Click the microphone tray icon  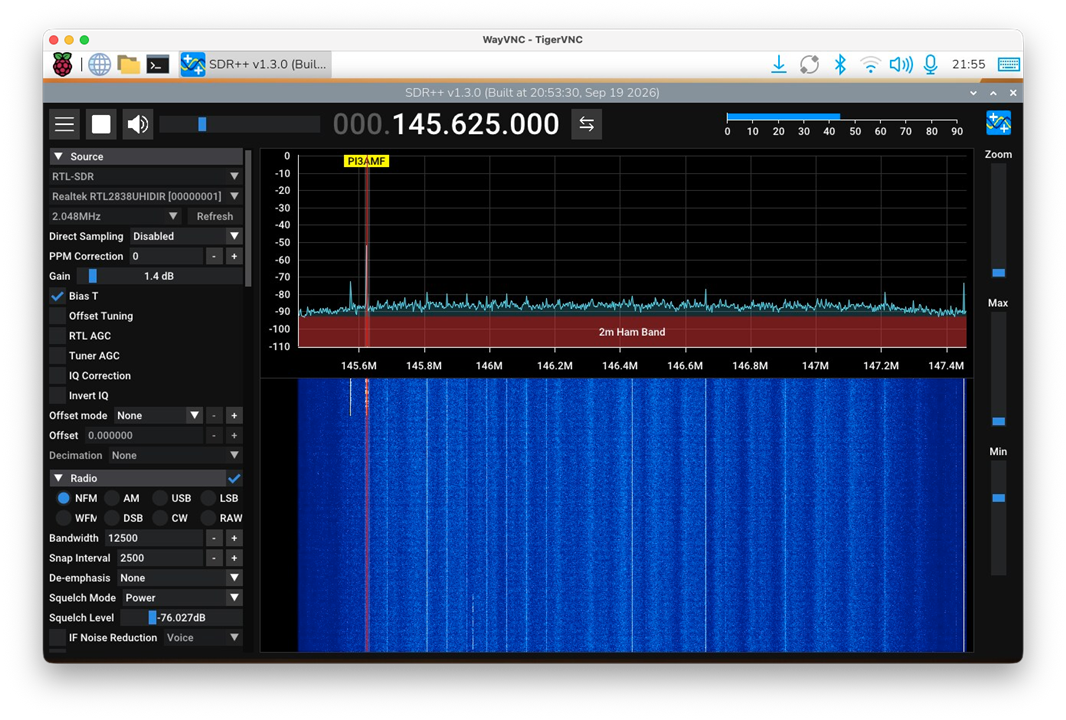931,65
